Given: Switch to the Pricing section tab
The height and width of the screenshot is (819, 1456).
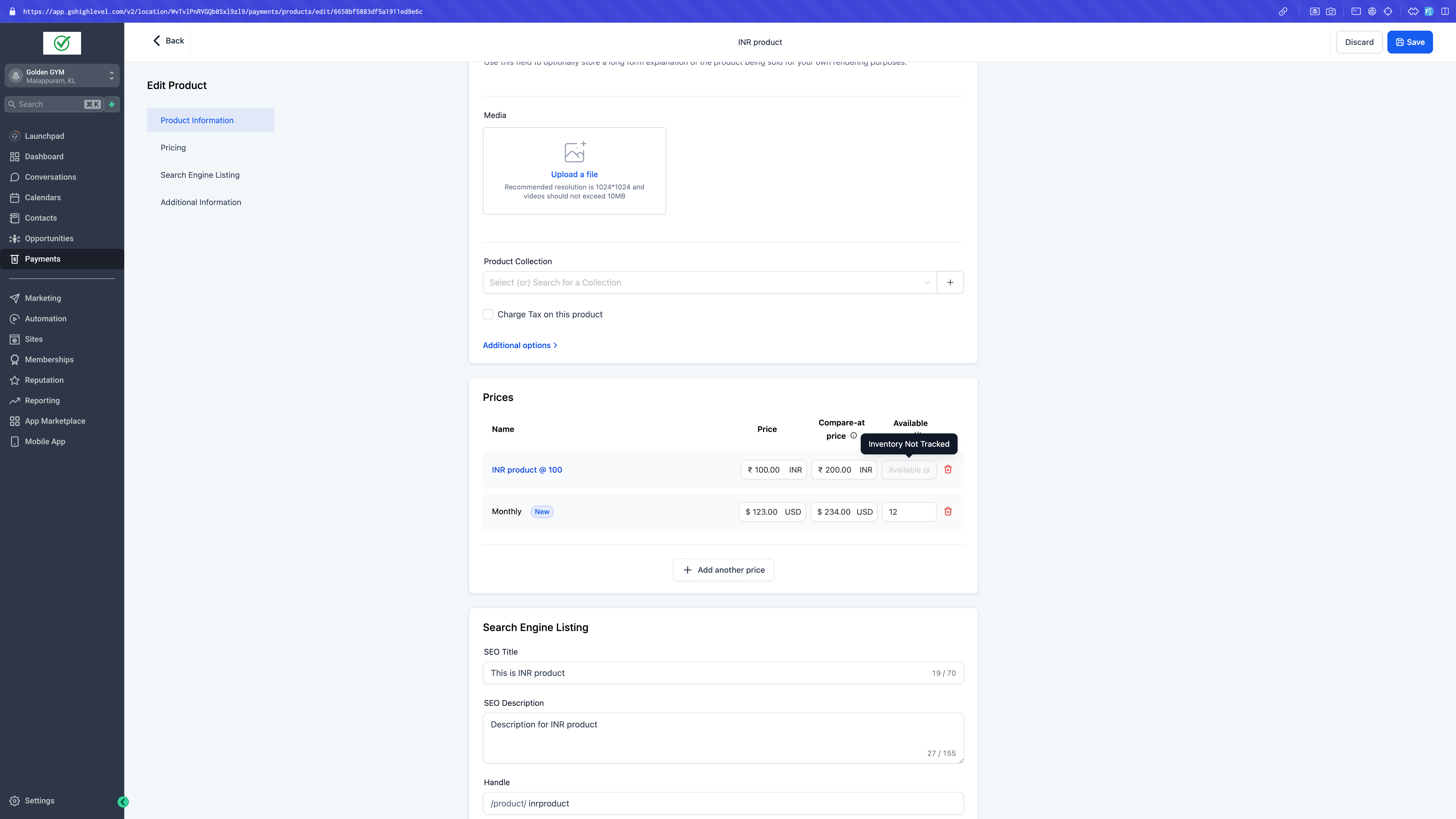Looking at the screenshot, I should pos(173,148).
